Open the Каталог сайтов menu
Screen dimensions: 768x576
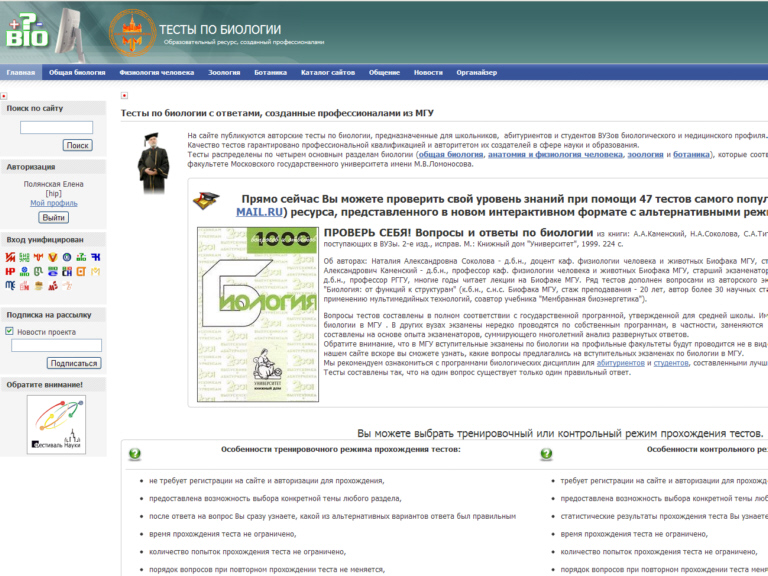328,72
